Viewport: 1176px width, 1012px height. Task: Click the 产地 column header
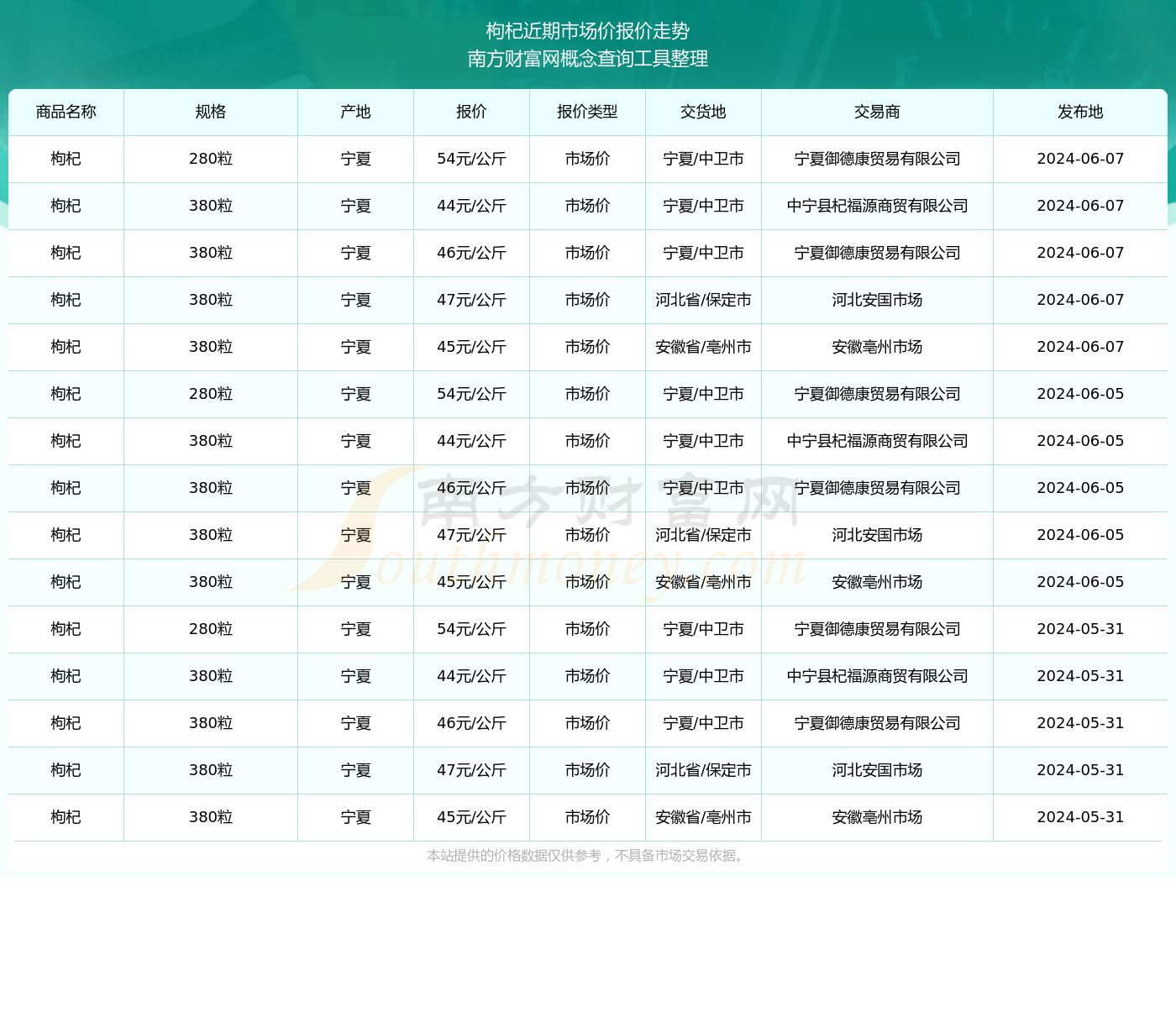[356, 112]
